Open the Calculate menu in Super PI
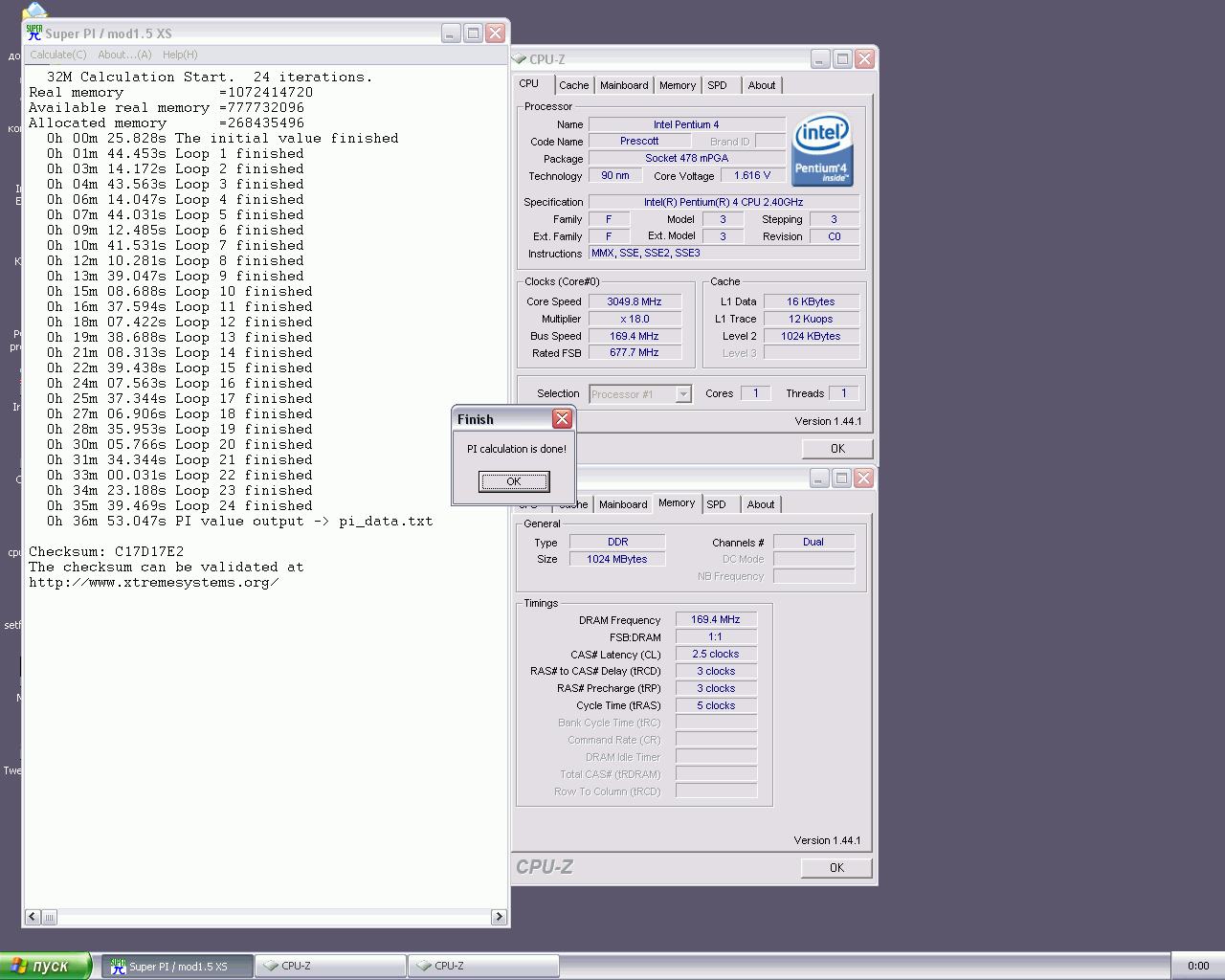The image size is (1225, 980). tap(58, 55)
